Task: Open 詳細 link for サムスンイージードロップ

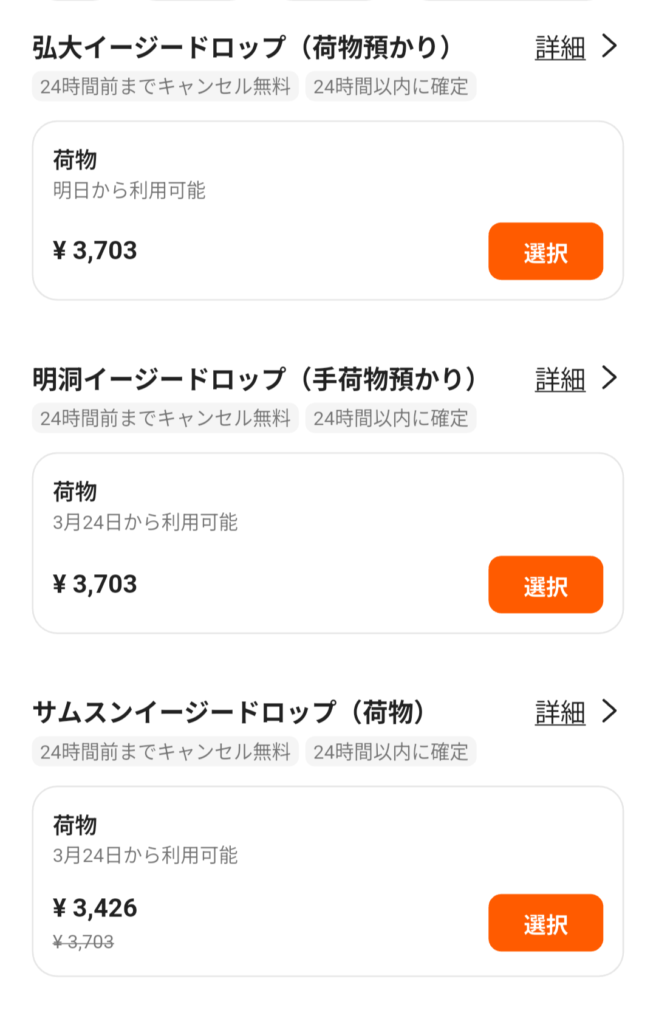Action: pos(560,712)
